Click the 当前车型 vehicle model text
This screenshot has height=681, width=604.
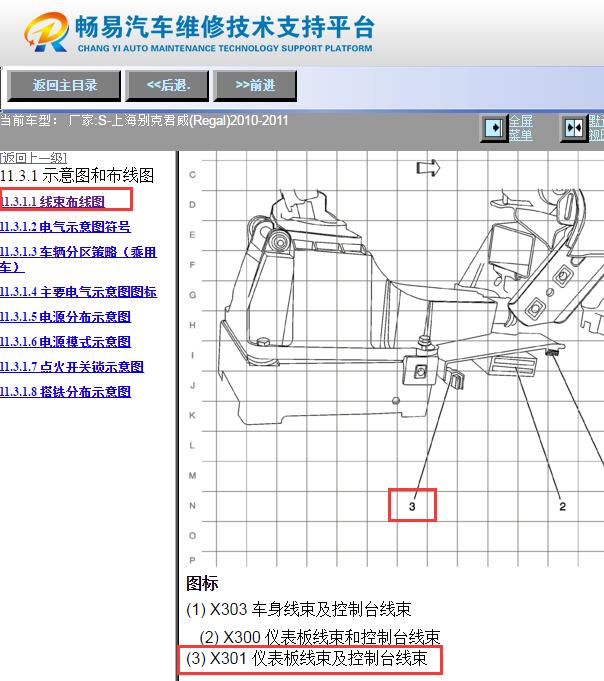click(x=144, y=120)
